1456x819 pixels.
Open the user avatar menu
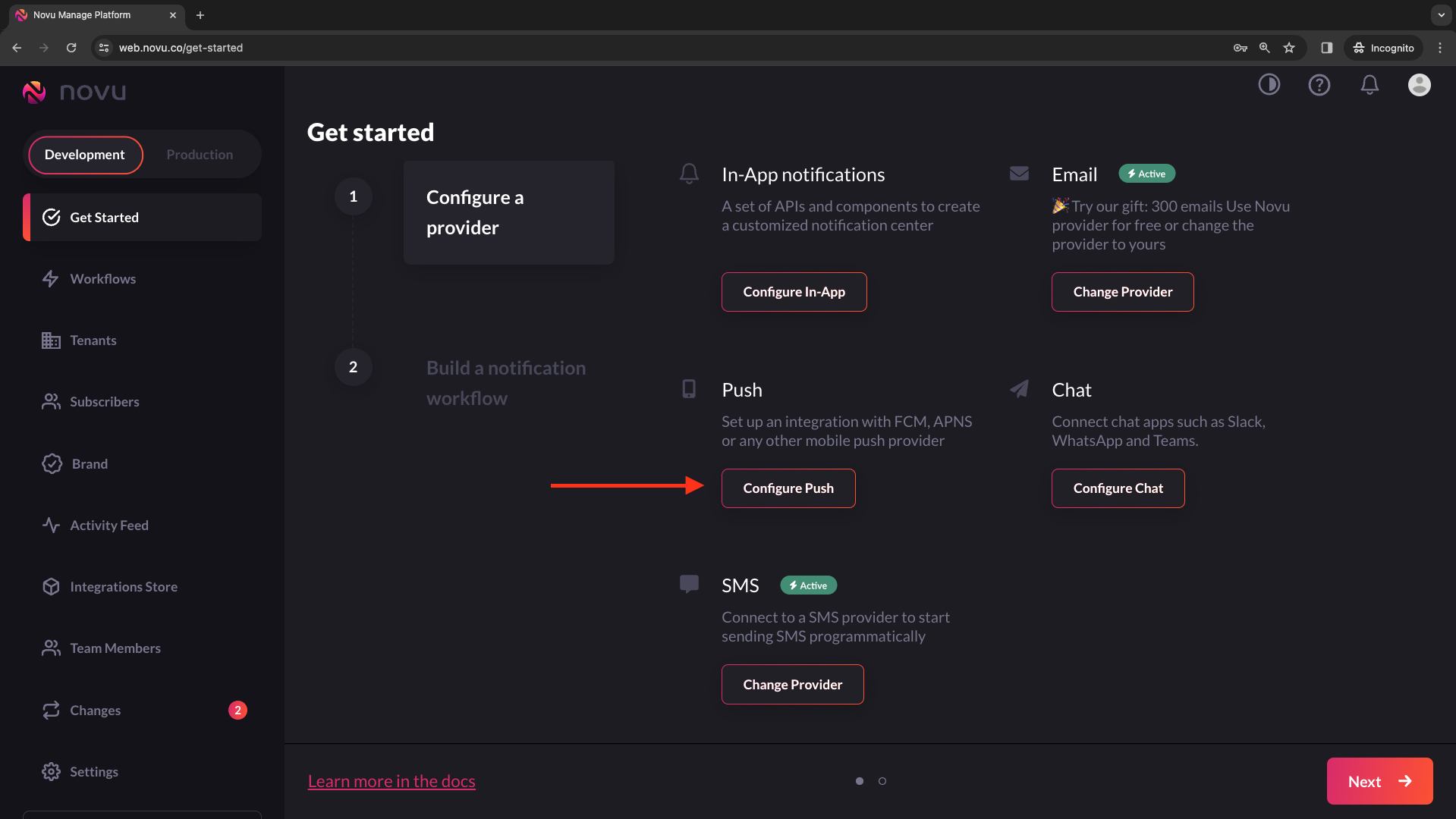1419,84
